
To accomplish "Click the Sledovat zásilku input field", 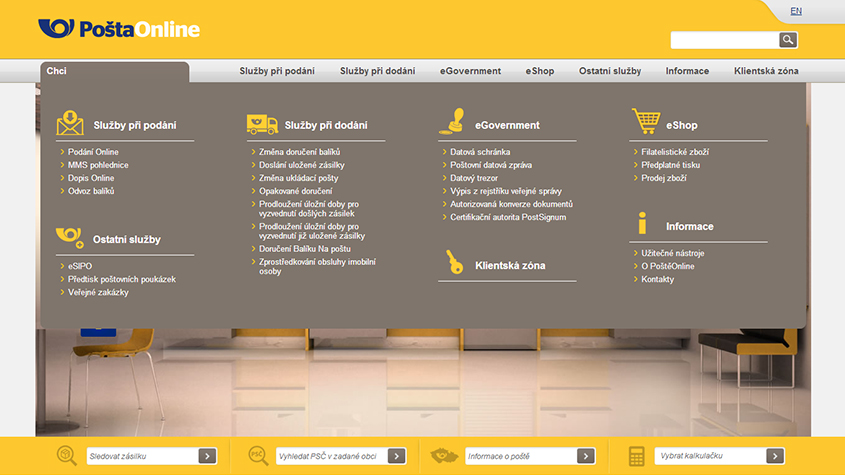I will [x=141, y=456].
